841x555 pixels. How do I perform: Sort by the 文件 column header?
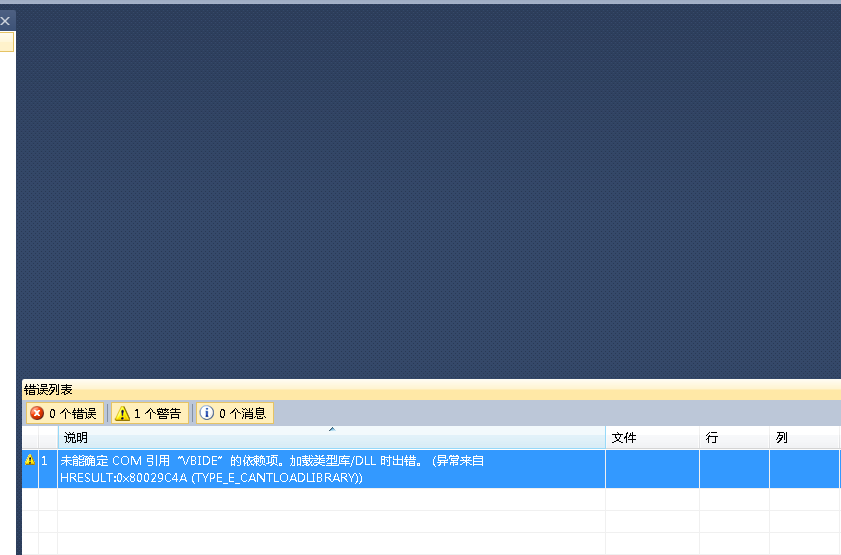pos(652,438)
